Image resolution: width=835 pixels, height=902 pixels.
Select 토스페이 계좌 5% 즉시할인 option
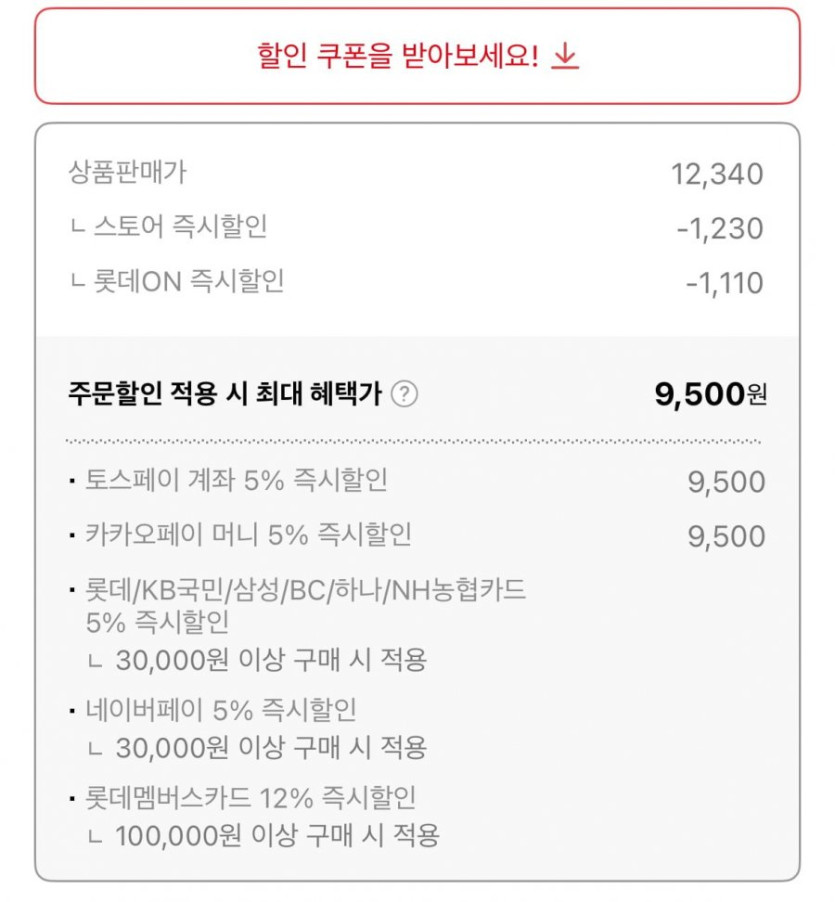point(236,481)
